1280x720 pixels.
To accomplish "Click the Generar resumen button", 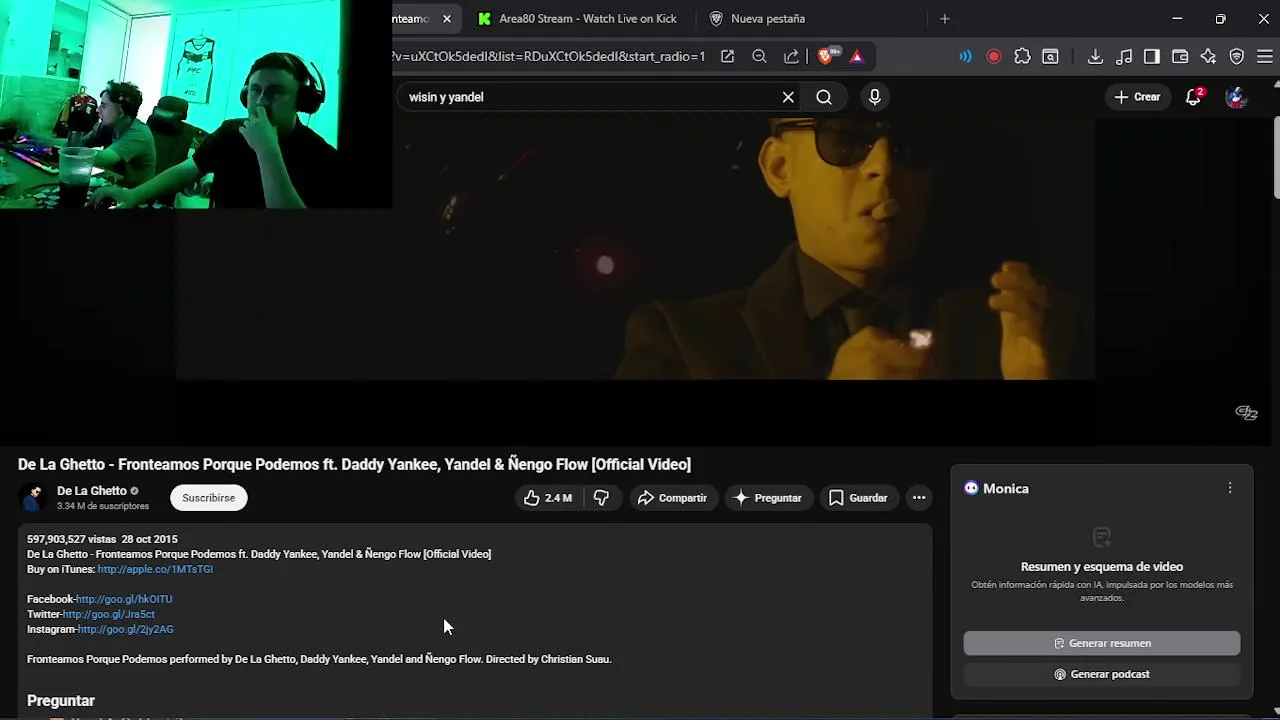I will pos(1102,643).
